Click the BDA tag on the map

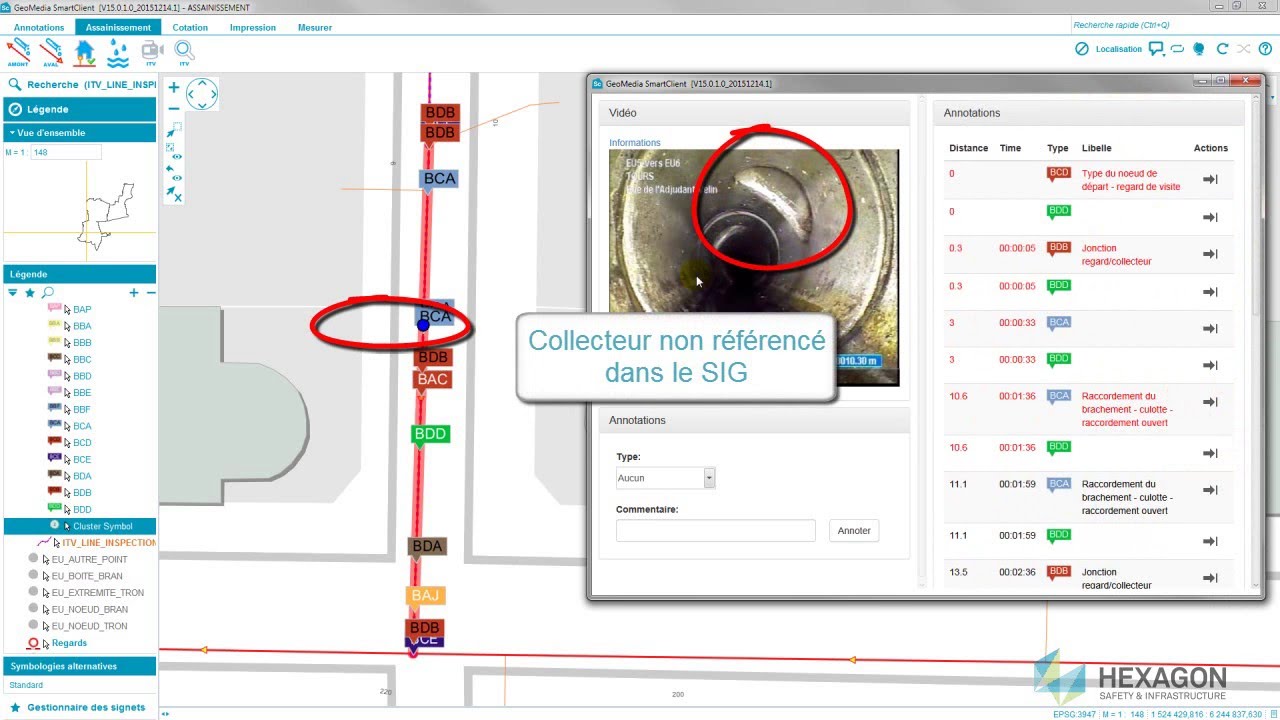coord(427,546)
